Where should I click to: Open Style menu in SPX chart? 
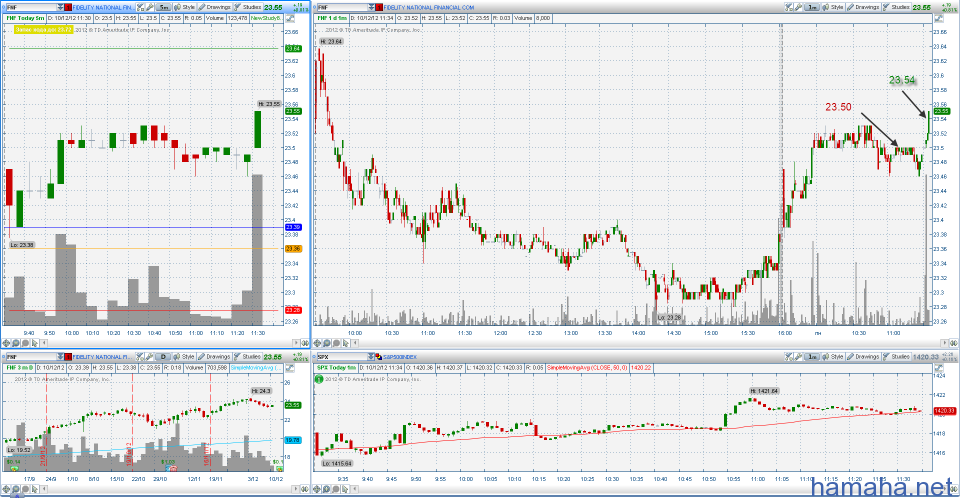pyautogui.click(x=833, y=357)
